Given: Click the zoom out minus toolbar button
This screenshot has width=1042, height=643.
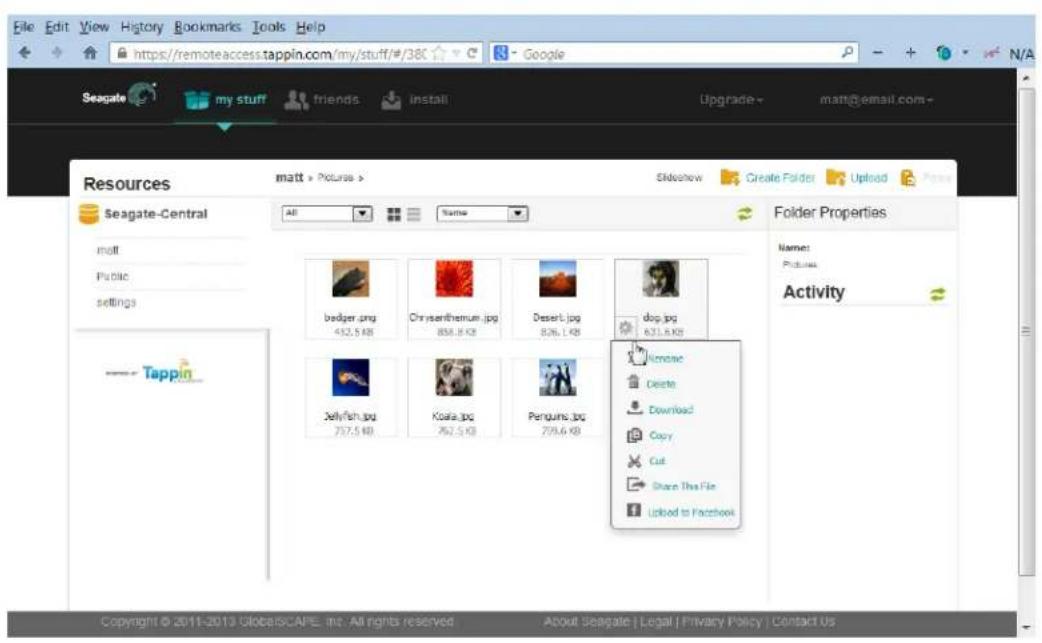Looking at the screenshot, I should click(878, 52).
